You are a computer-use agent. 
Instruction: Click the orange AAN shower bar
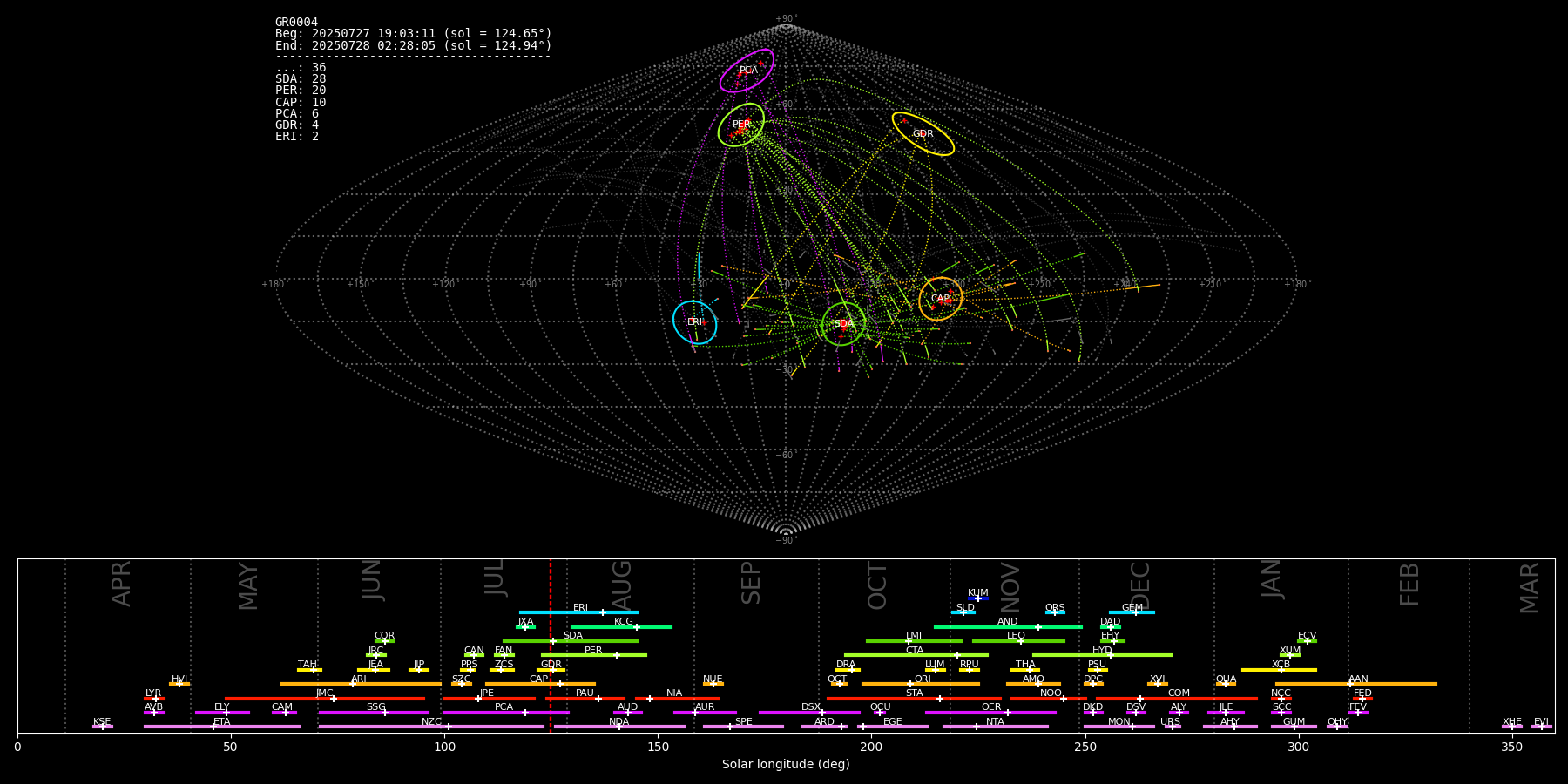coord(1356,684)
